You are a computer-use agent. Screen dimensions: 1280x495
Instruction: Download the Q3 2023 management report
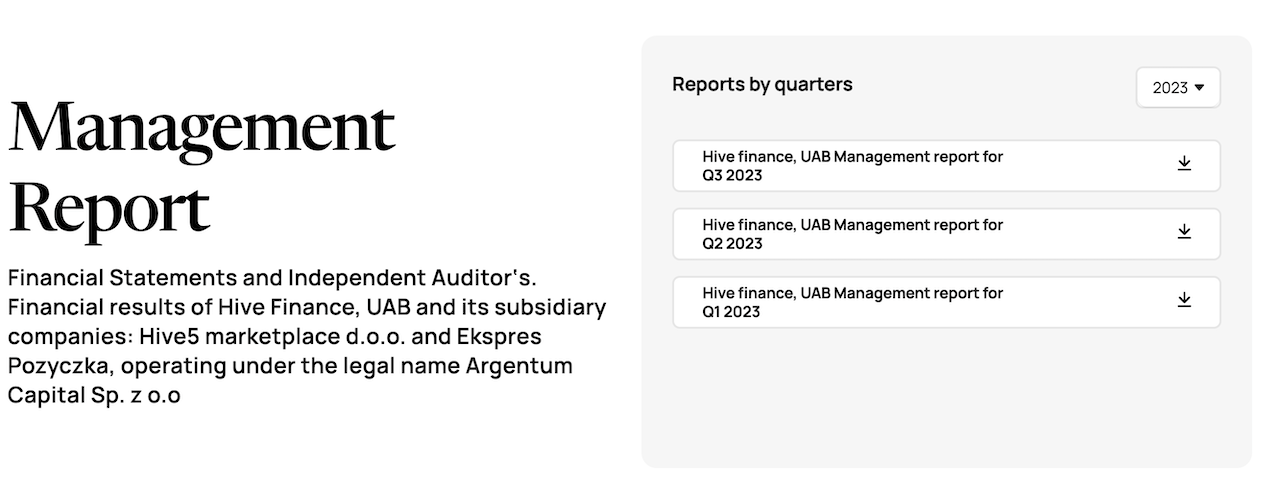(x=1184, y=164)
